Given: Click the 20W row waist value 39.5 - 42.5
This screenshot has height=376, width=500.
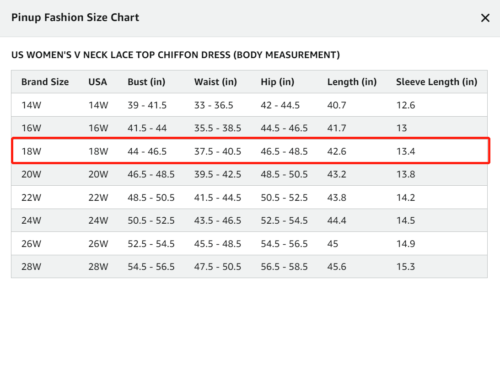Looking at the screenshot, I should click(x=218, y=174).
